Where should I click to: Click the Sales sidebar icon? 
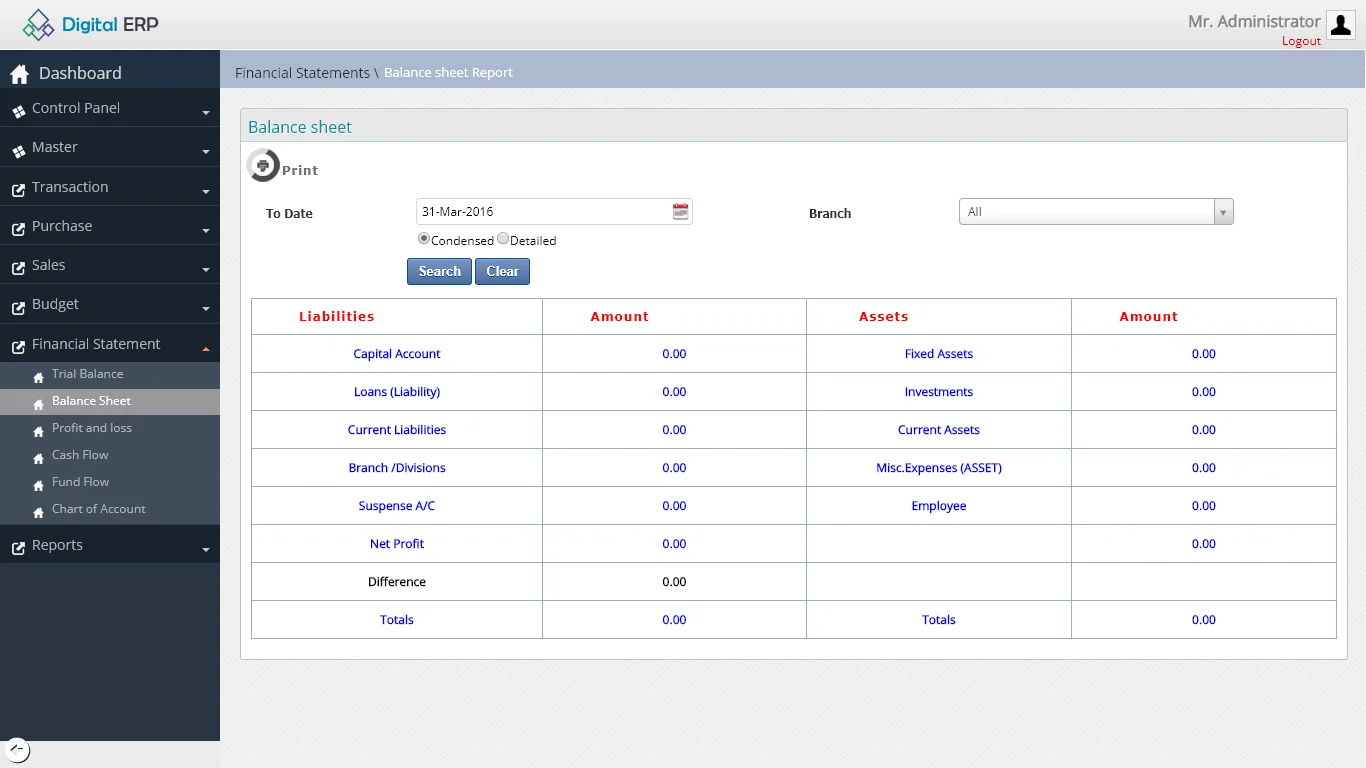pyautogui.click(x=18, y=268)
